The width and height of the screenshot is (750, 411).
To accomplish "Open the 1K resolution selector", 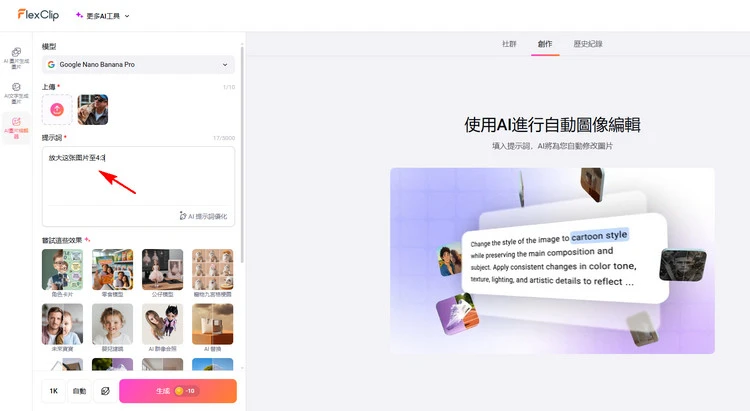I will coord(53,391).
